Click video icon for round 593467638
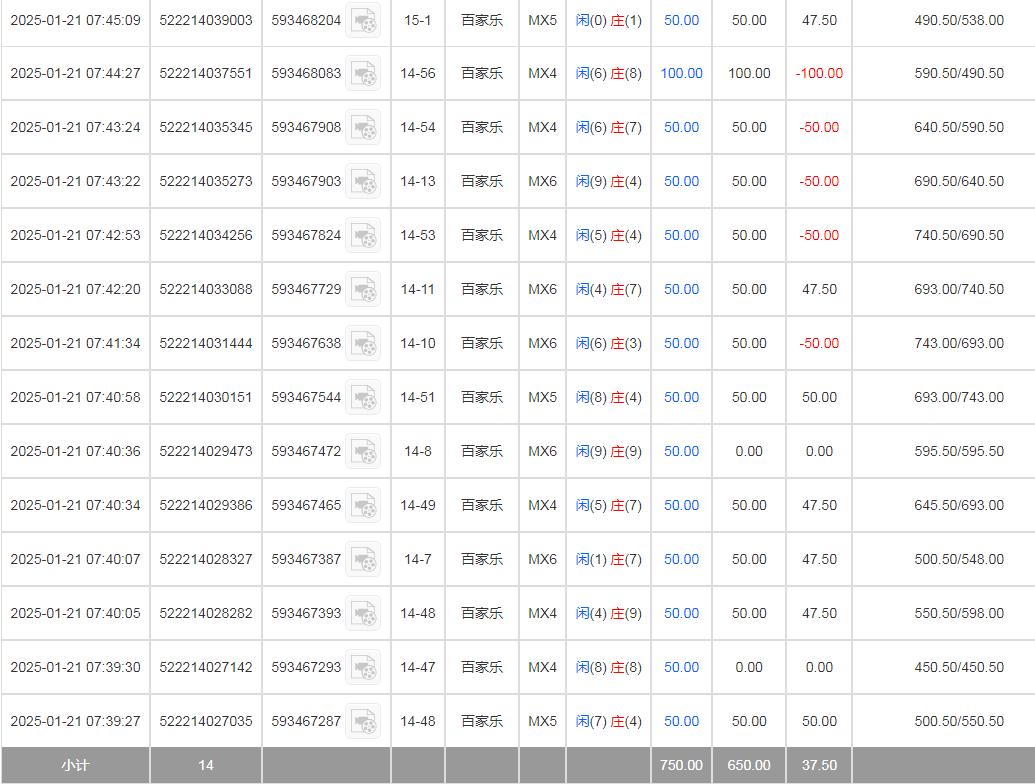The height and width of the screenshot is (784, 1035). 364,344
